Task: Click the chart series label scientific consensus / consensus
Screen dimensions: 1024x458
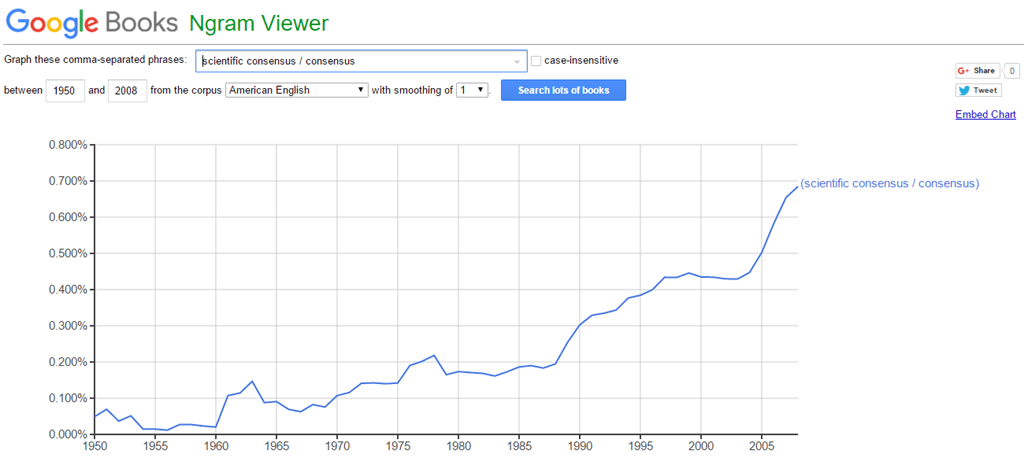Action: (x=889, y=184)
